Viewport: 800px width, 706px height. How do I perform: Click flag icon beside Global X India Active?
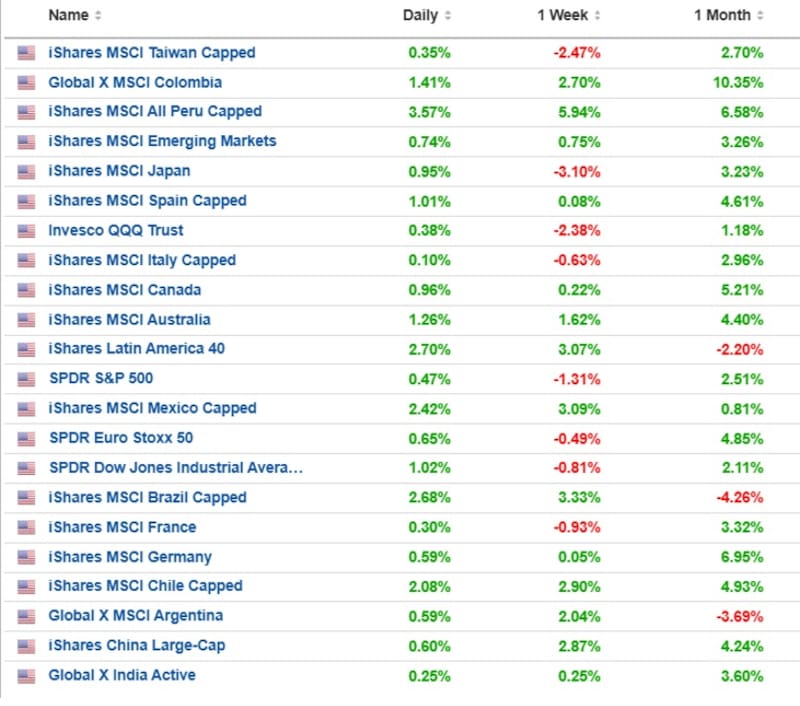coord(26,676)
